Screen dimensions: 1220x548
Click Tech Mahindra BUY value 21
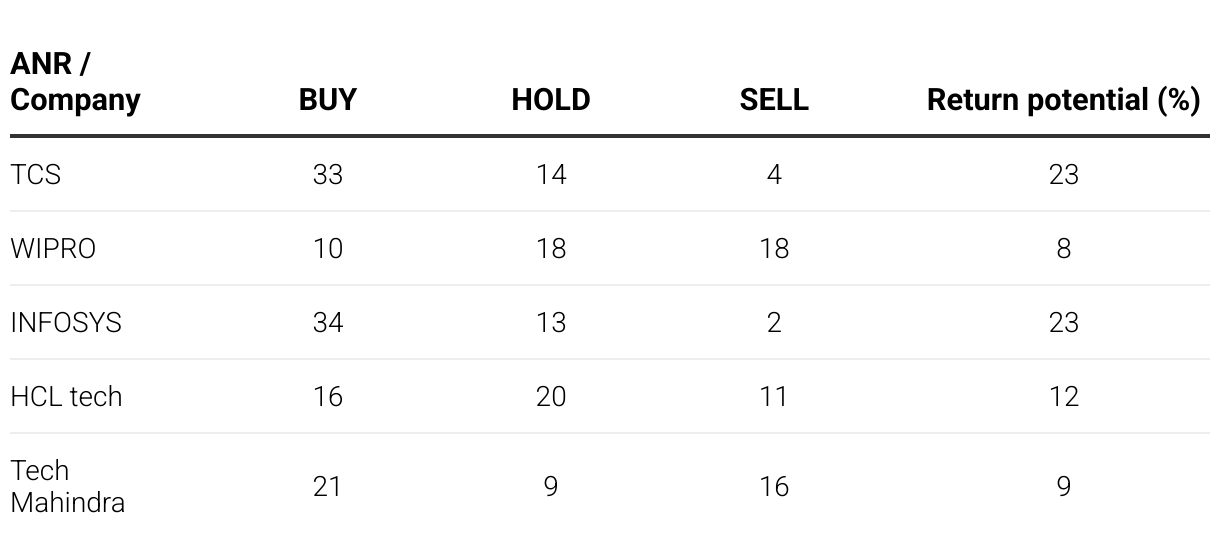pyautogui.click(x=328, y=487)
